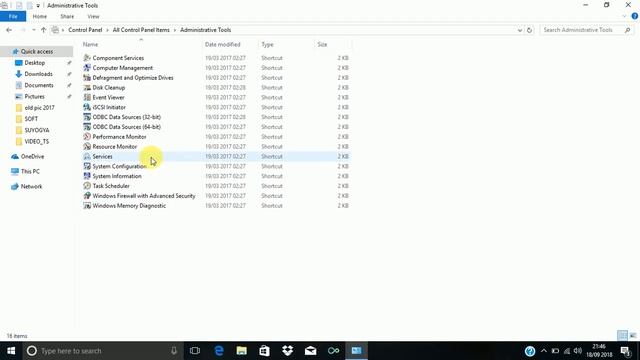Select OneDrive in the navigation pane
The width and height of the screenshot is (640, 360).
click(x=32, y=156)
